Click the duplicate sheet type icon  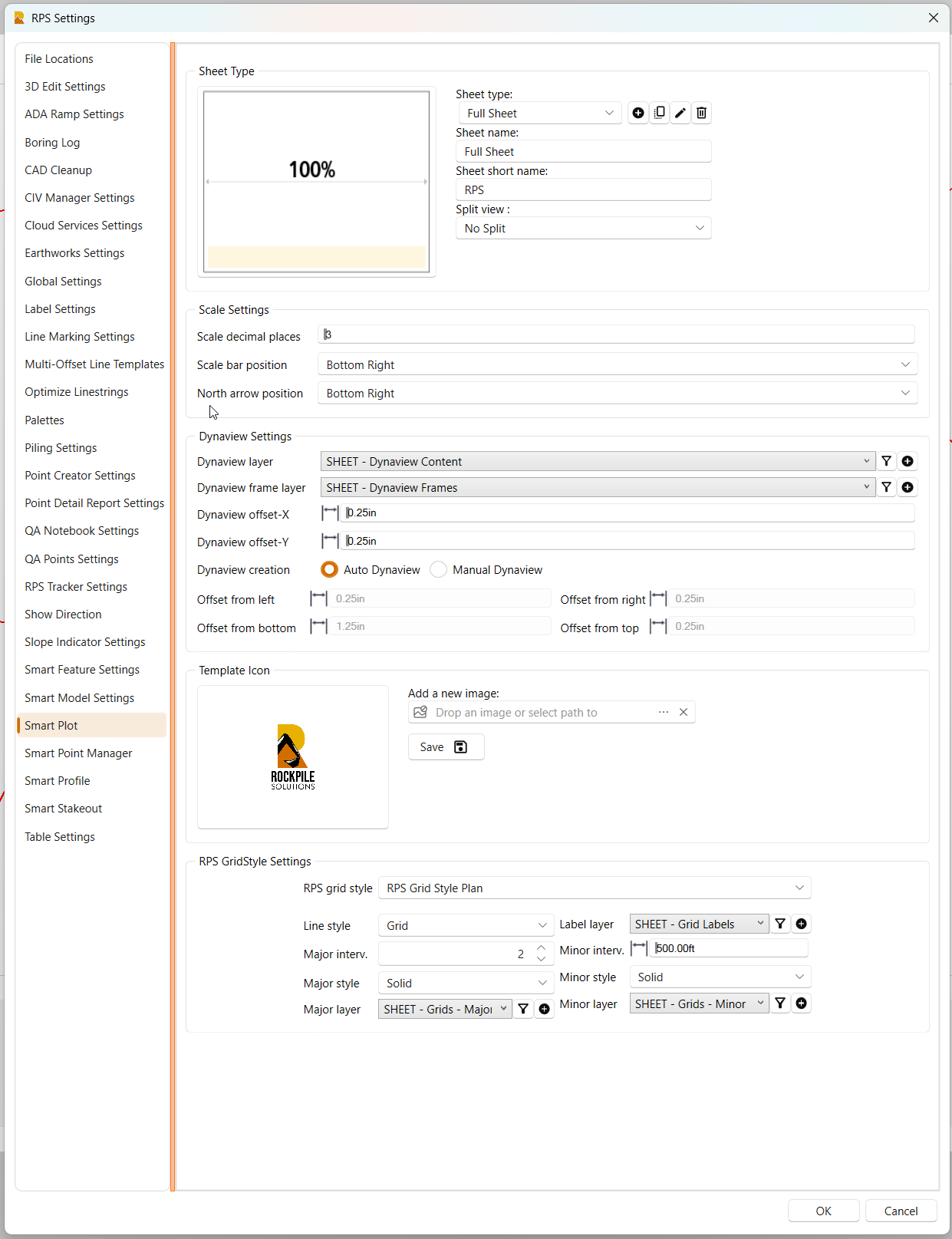click(659, 113)
